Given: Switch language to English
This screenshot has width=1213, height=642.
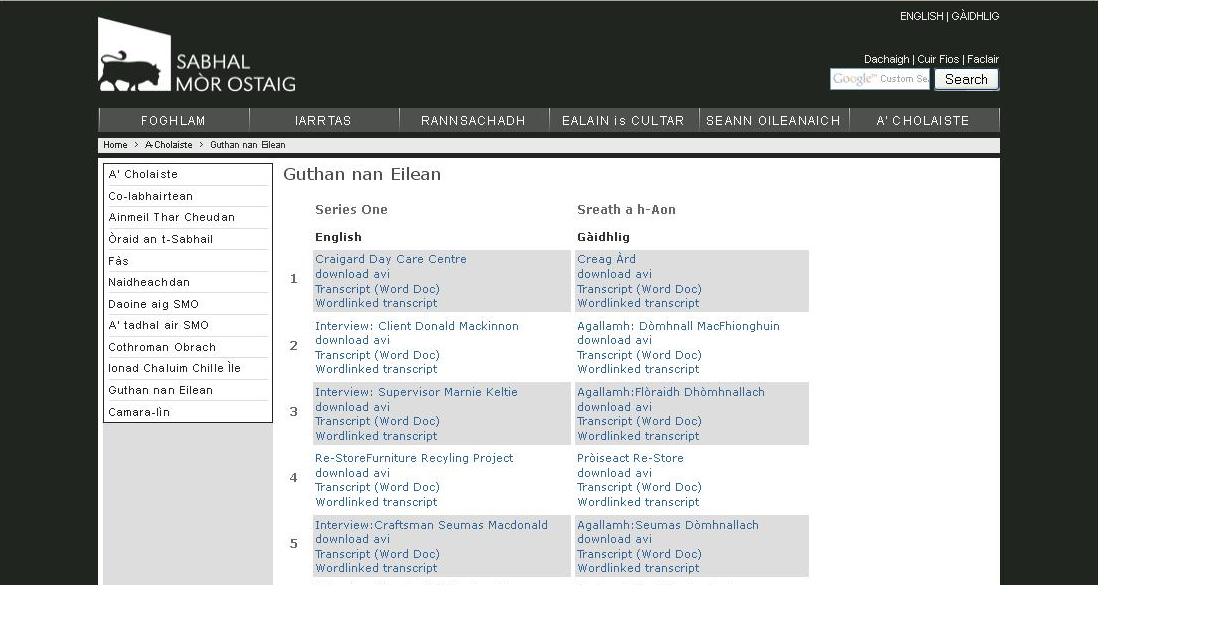Looking at the screenshot, I should click(920, 16).
